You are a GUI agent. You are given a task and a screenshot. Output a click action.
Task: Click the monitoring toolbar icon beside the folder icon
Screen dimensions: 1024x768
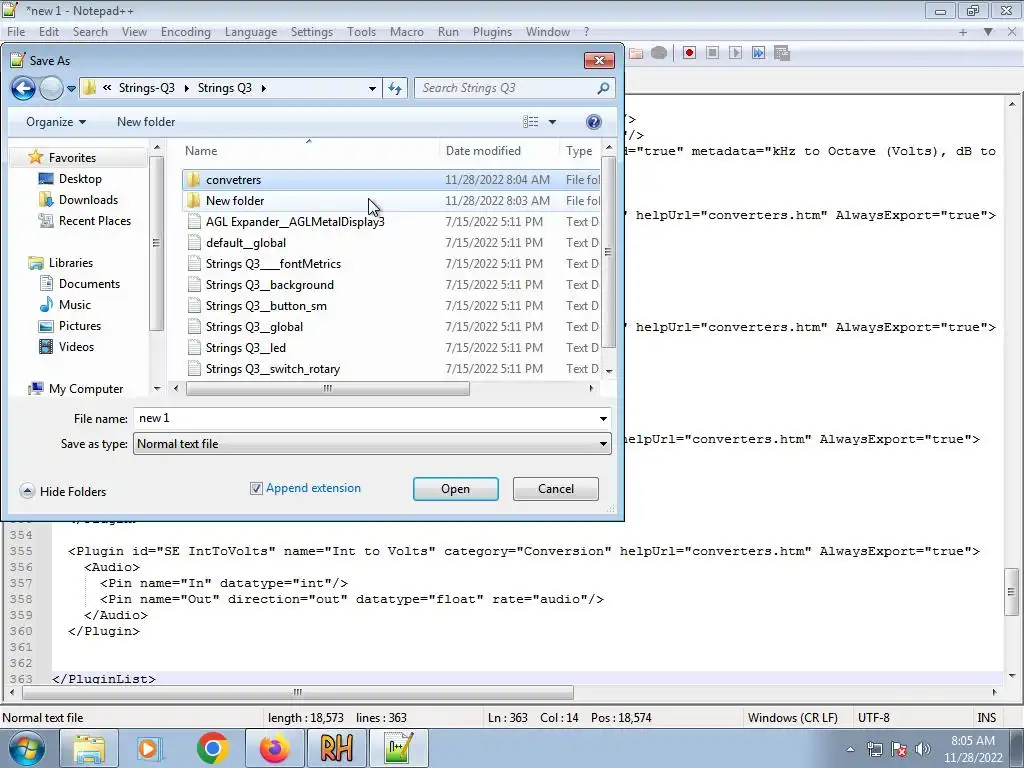pos(658,53)
